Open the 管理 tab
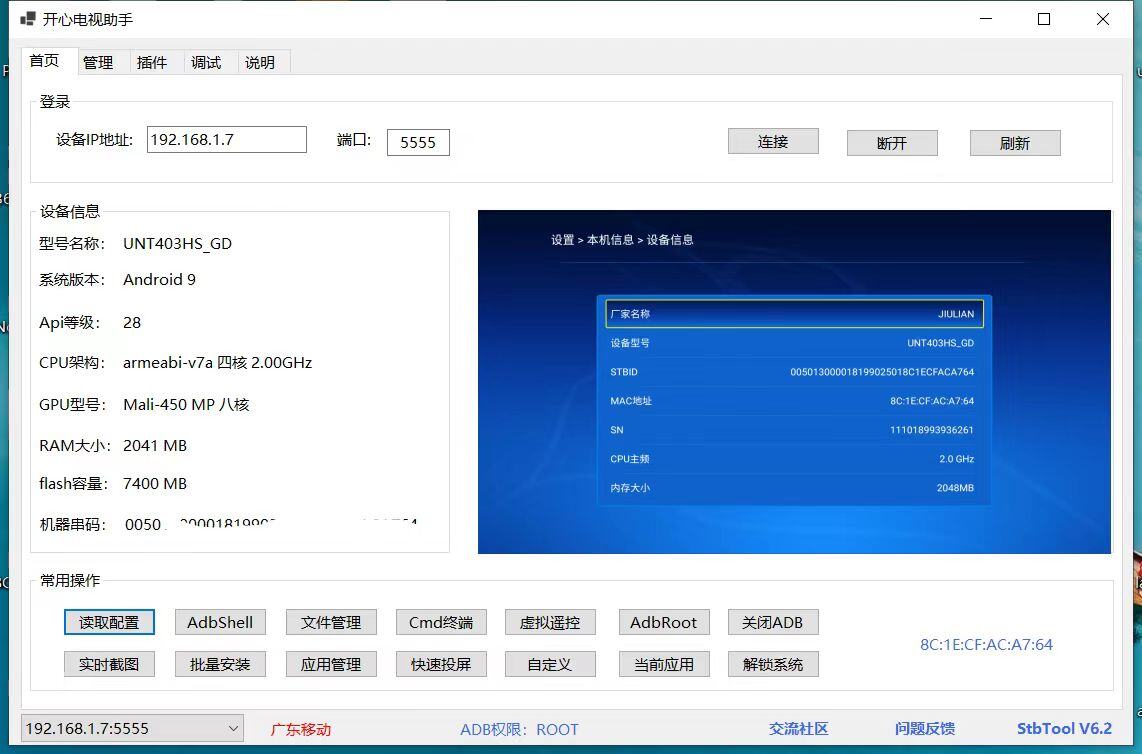Viewport: 1142px width, 754px height. pyautogui.click(x=98, y=62)
